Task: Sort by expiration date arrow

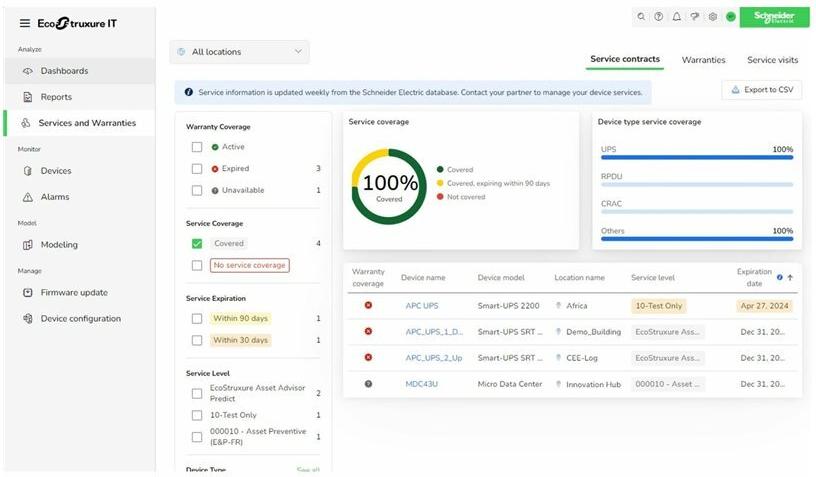Action: pyautogui.click(x=790, y=277)
